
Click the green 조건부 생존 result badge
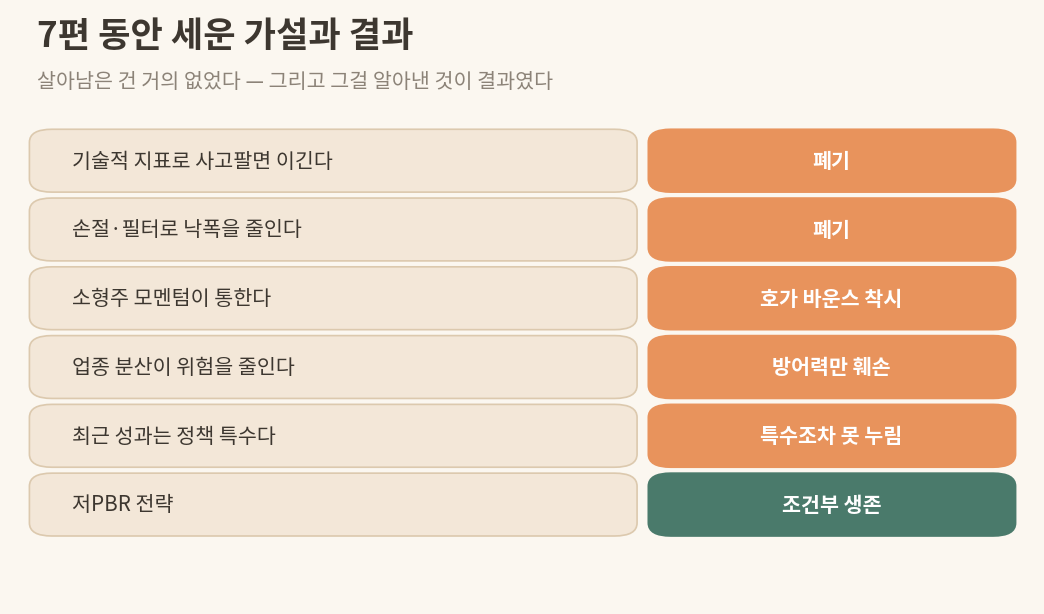tap(832, 504)
